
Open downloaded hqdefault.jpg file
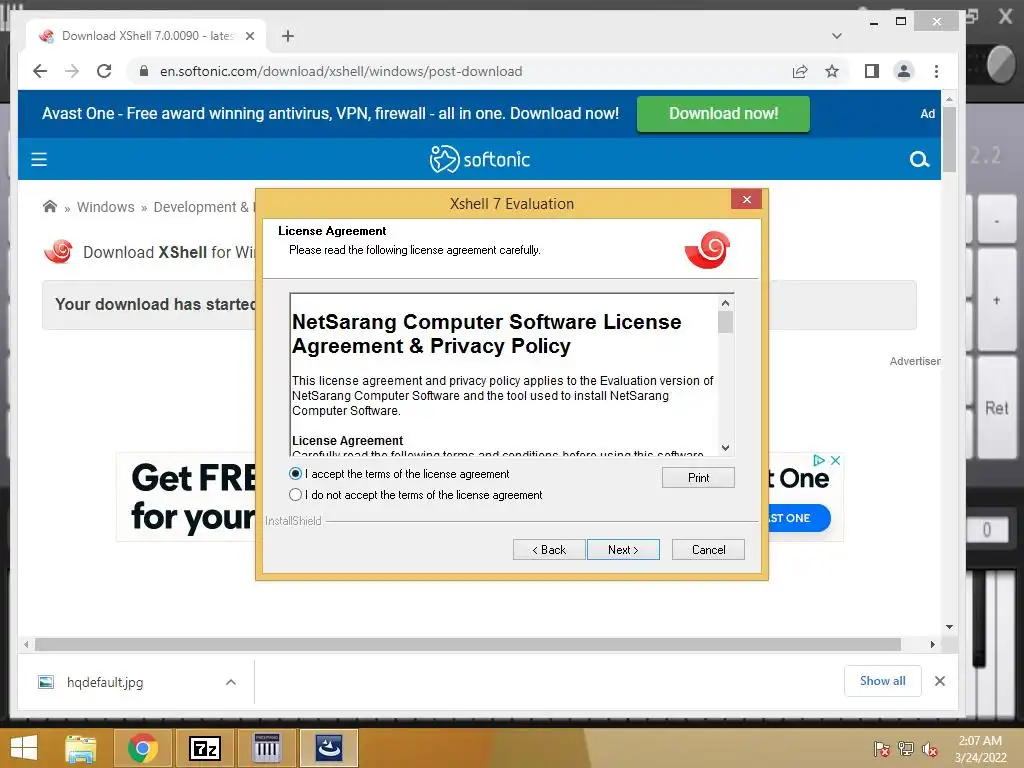[104, 682]
